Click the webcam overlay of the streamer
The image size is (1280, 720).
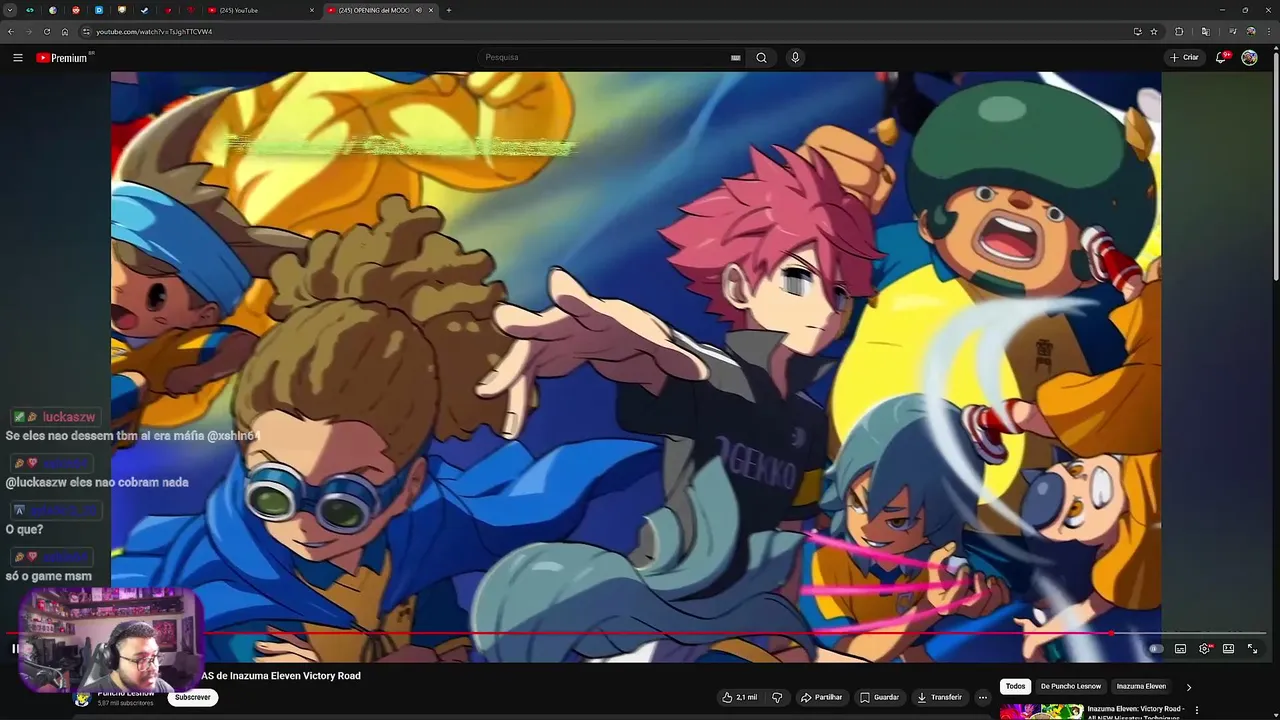(x=110, y=638)
